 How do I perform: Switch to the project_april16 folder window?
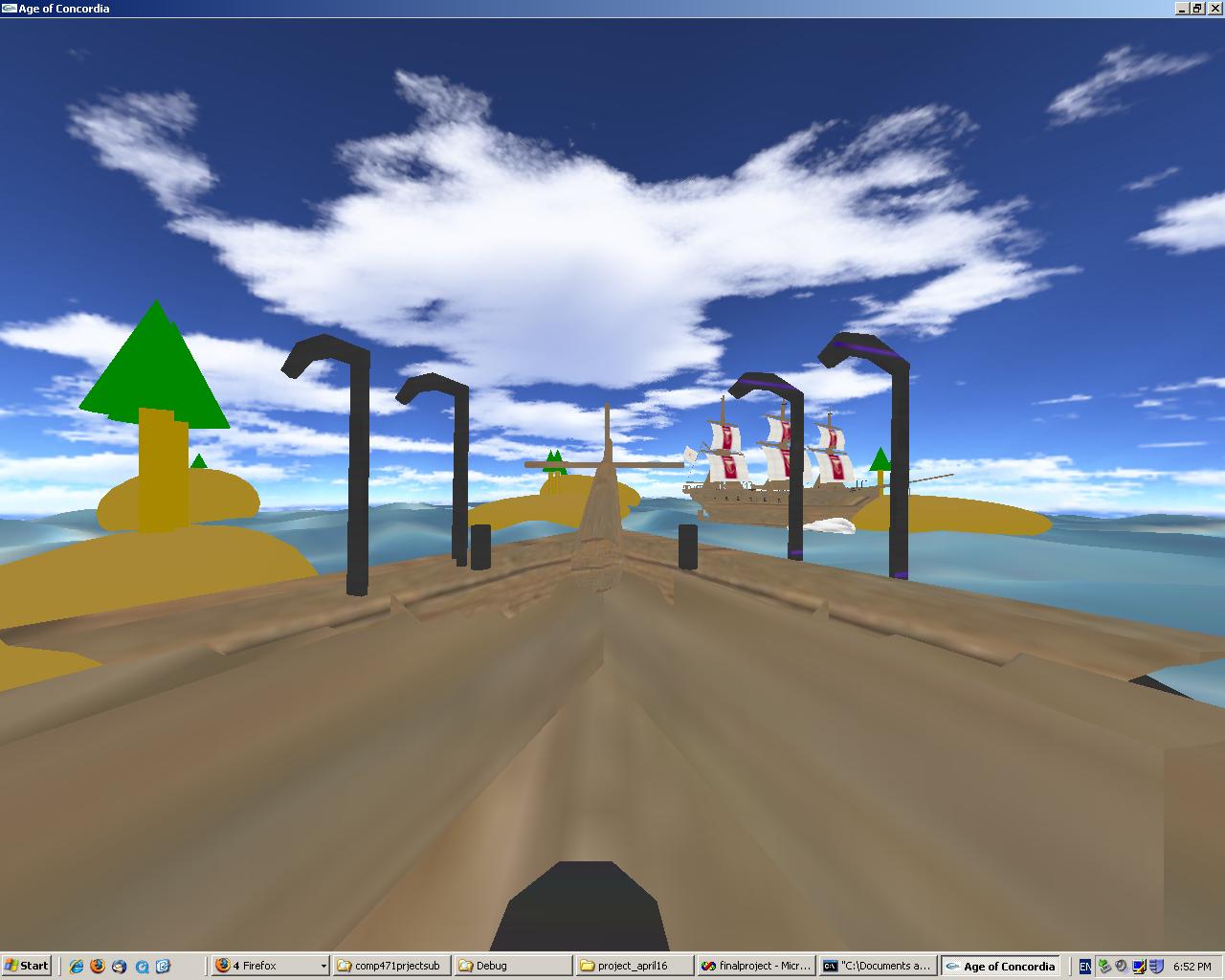634,966
